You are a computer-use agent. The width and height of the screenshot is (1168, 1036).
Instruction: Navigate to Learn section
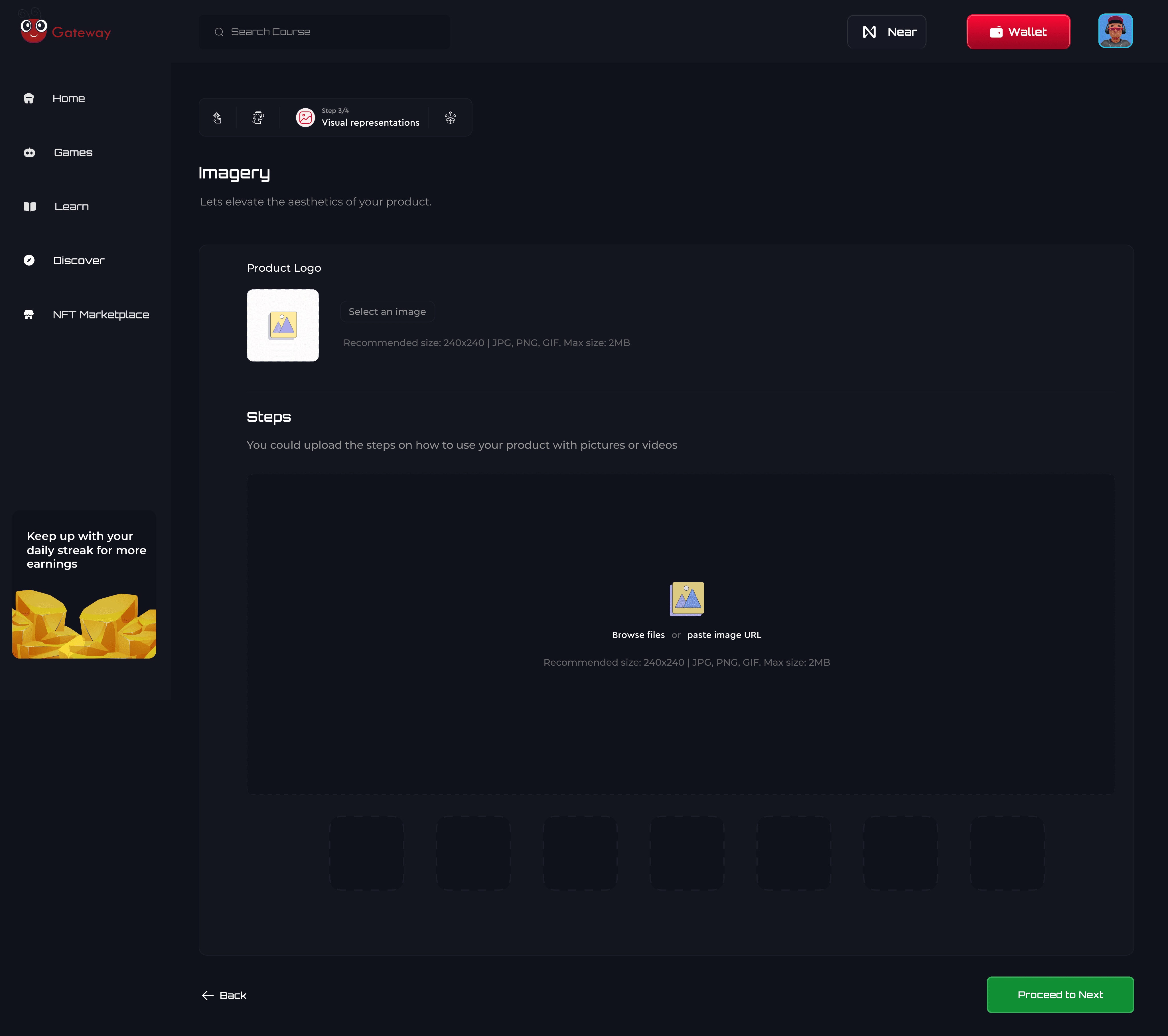(71, 206)
